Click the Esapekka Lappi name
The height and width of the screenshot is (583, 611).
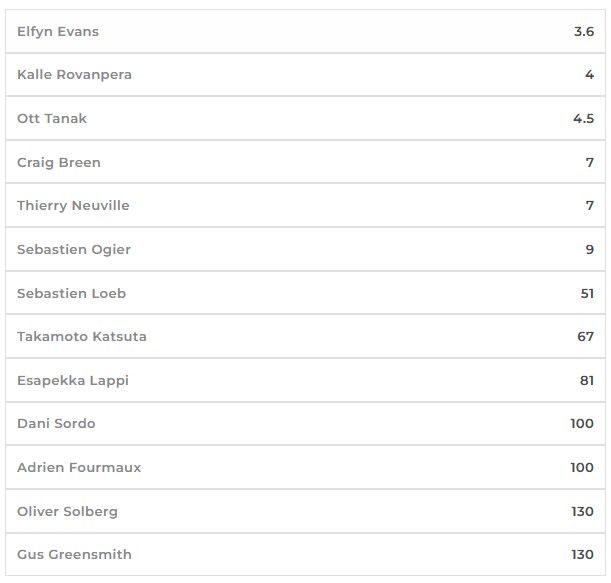pyautogui.click(x=73, y=380)
